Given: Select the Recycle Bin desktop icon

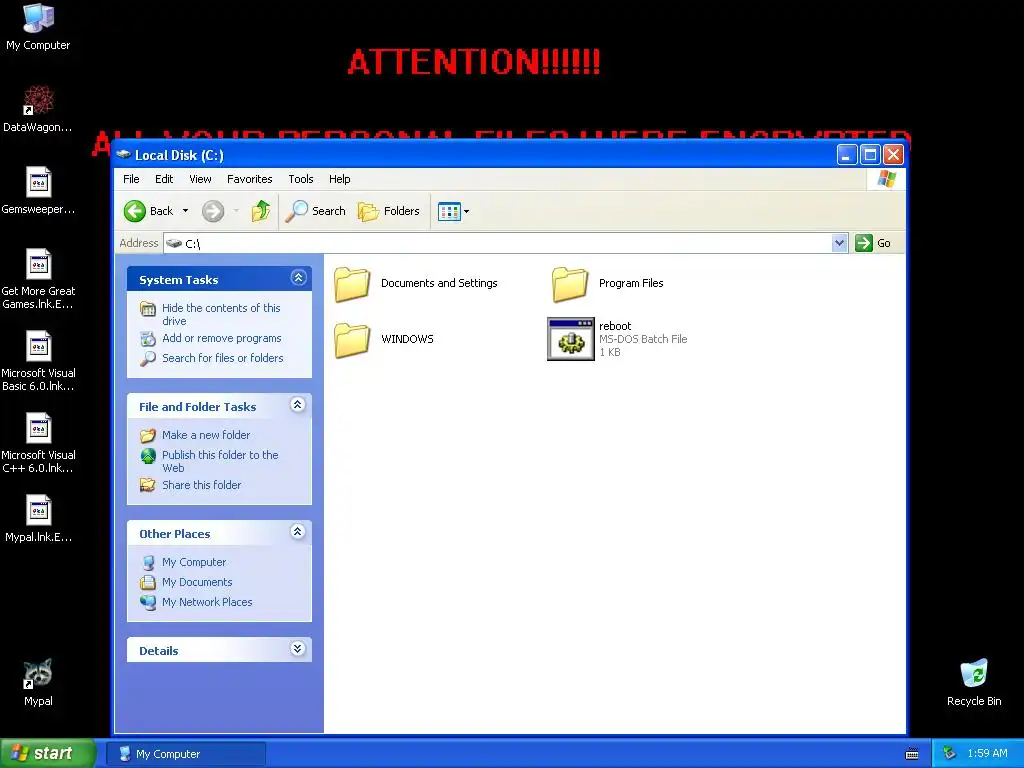Looking at the screenshot, I should pos(974,674).
